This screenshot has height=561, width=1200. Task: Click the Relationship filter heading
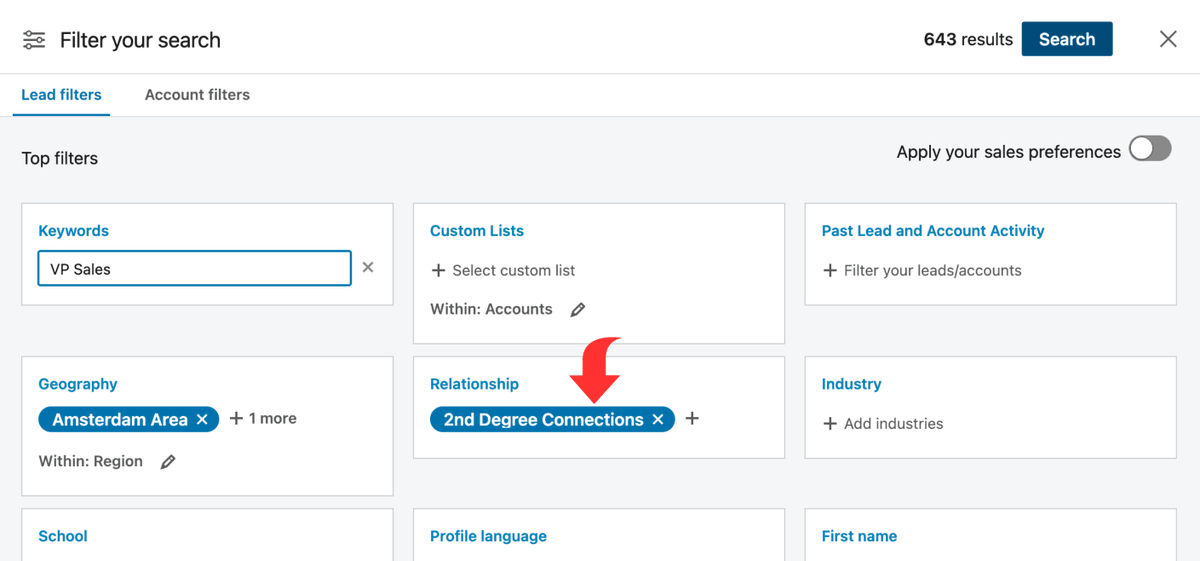point(474,384)
